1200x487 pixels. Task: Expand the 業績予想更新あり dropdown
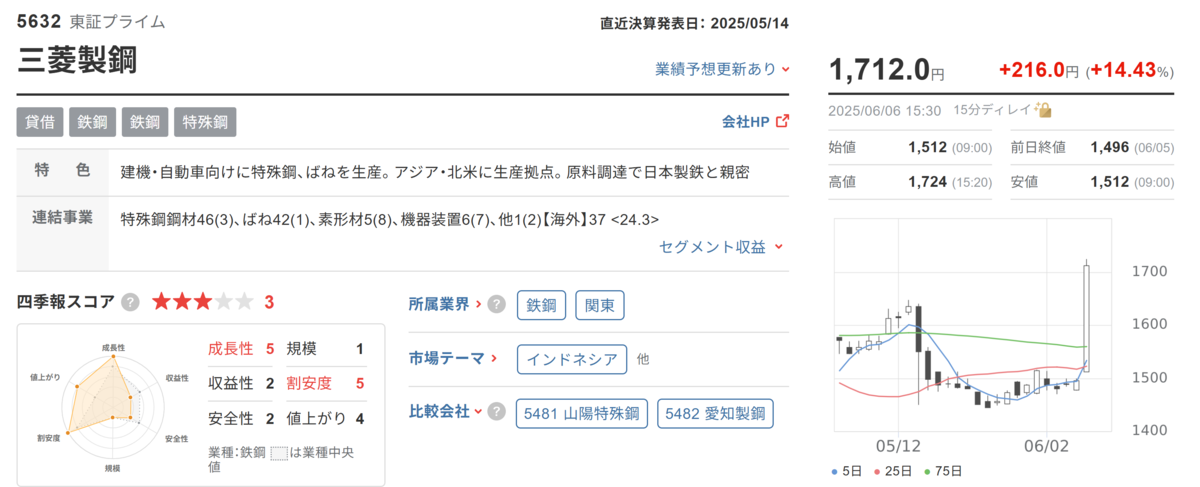point(722,69)
